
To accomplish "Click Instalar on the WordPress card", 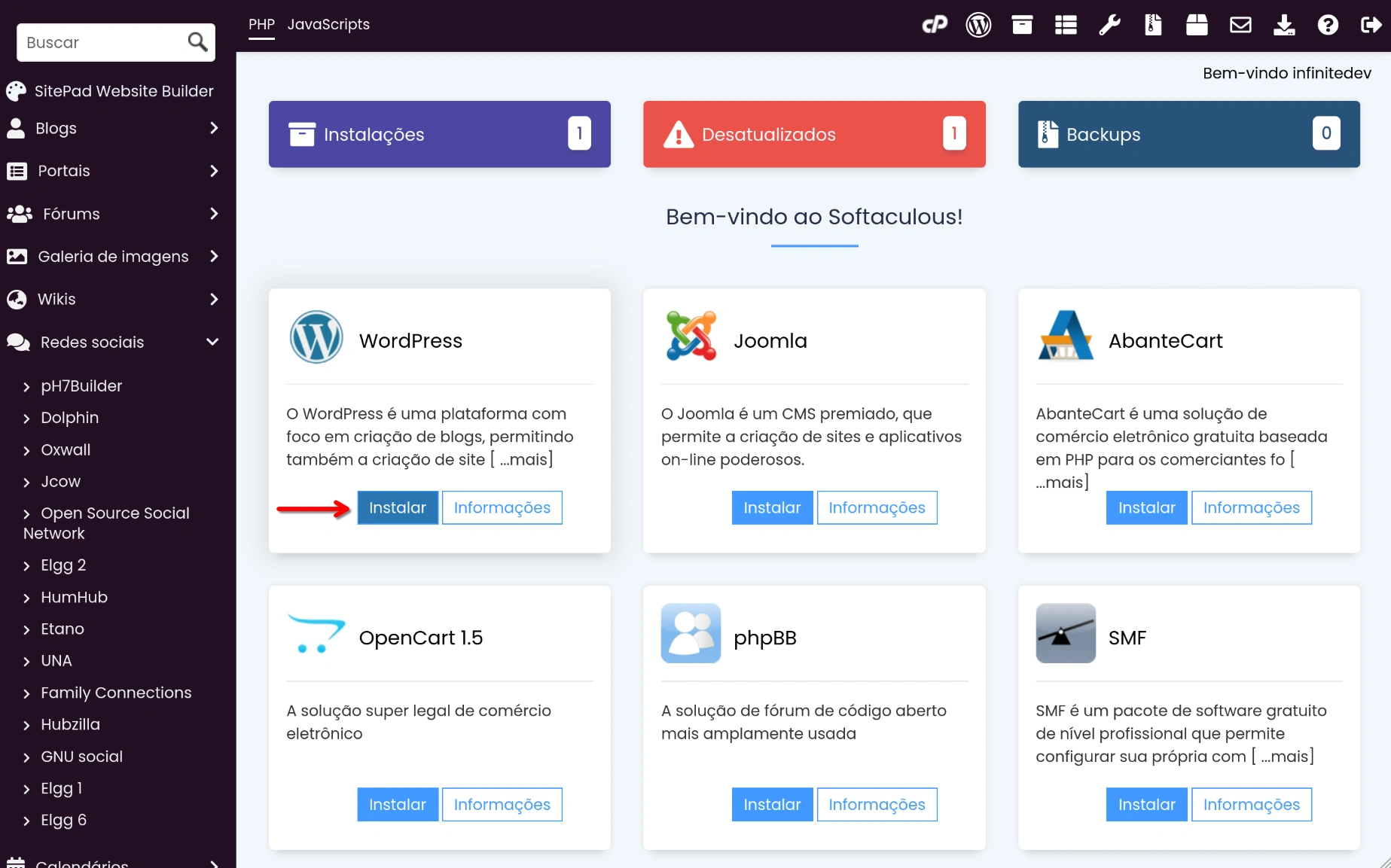I will tap(397, 507).
